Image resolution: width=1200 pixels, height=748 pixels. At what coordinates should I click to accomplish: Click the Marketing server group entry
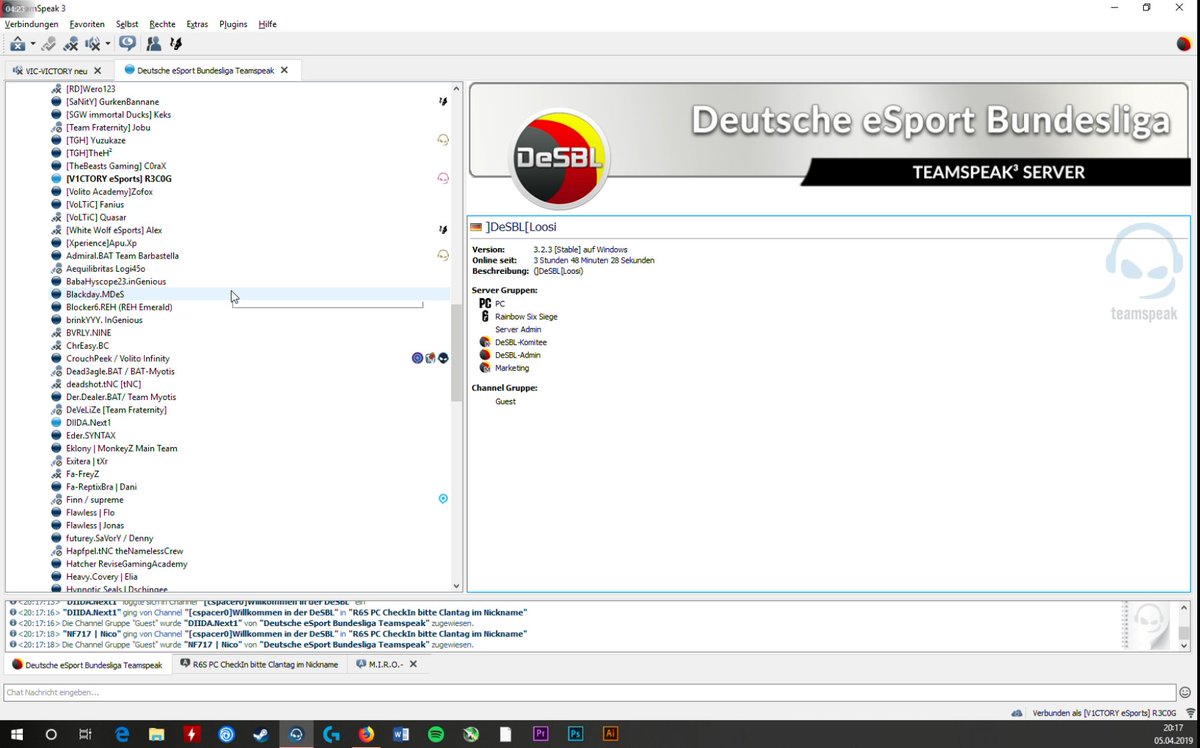click(512, 368)
